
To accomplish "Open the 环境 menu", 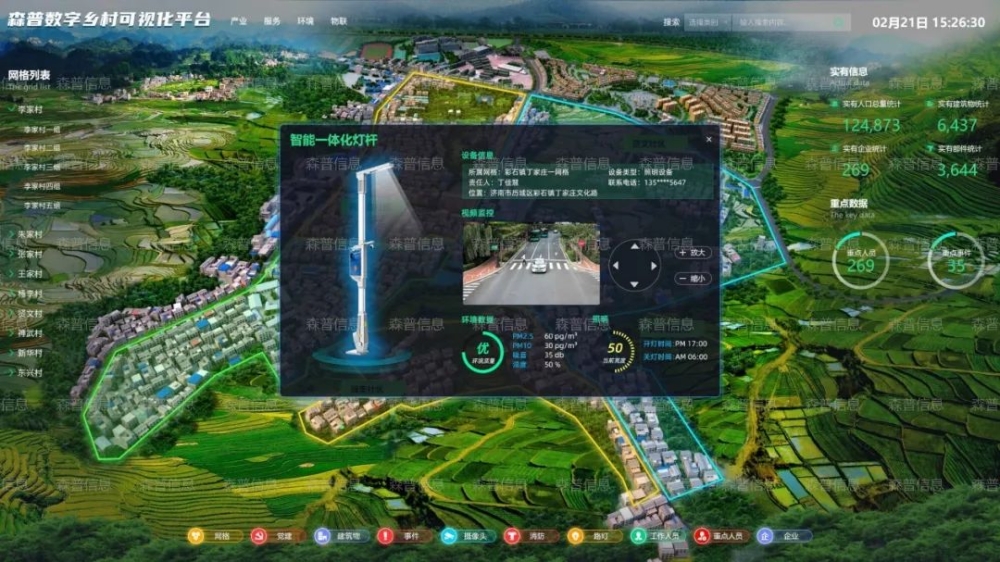I will pyautogui.click(x=305, y=21).
